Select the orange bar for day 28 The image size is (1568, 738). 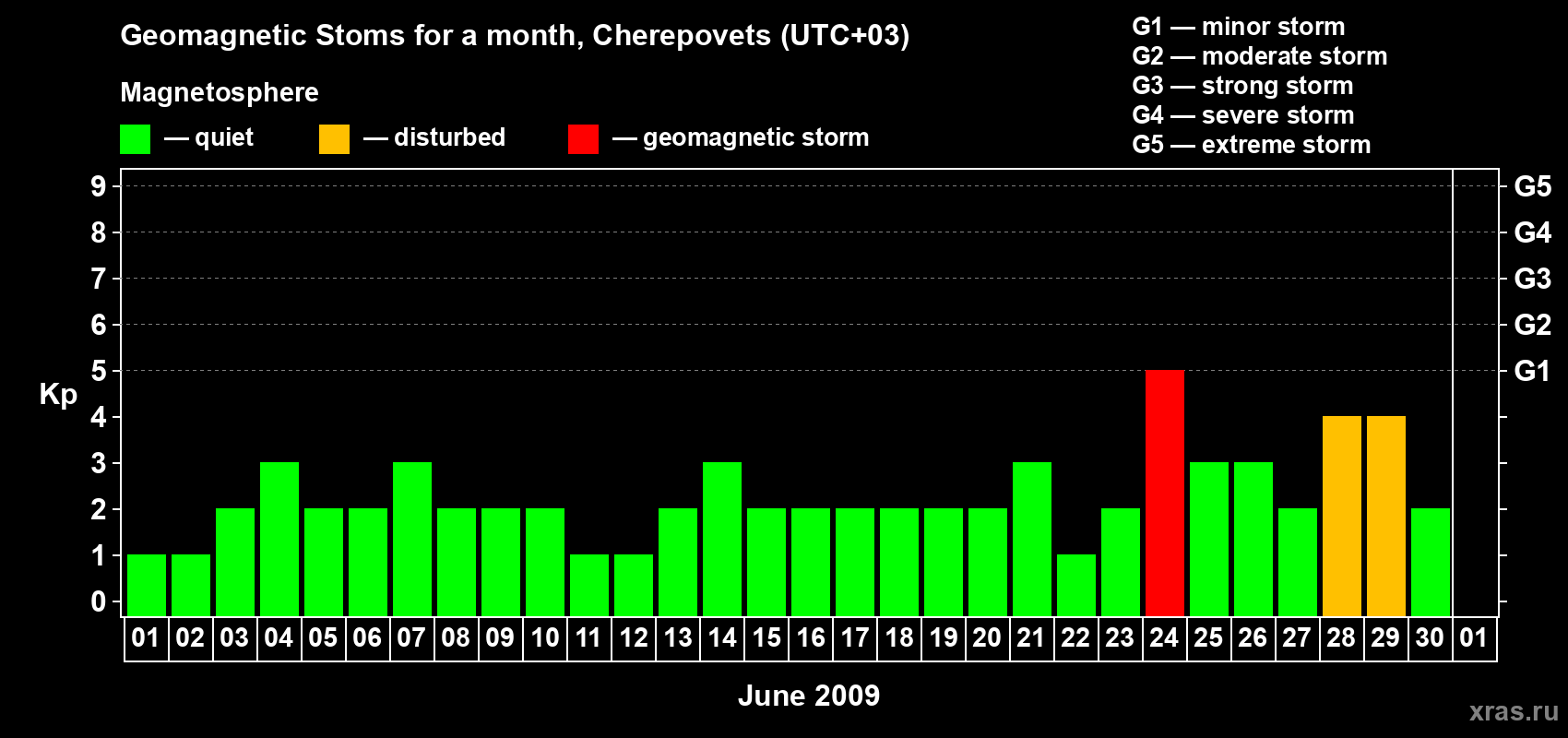[x=1342, y=516]
